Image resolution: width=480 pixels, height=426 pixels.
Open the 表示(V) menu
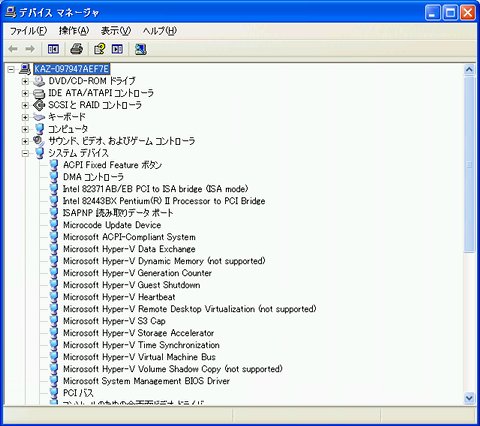(x=116, y=31)
